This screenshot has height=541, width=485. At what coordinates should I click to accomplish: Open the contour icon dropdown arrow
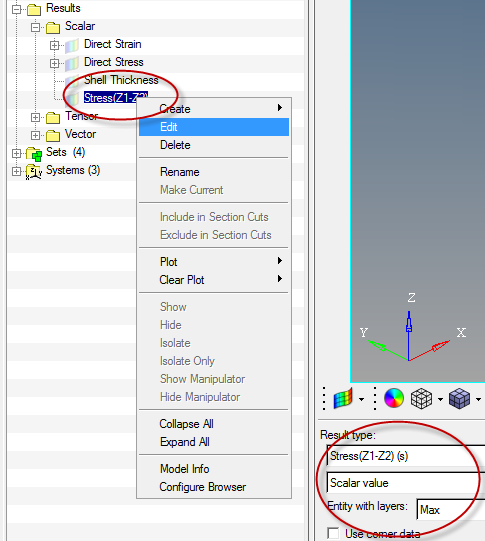362,399
